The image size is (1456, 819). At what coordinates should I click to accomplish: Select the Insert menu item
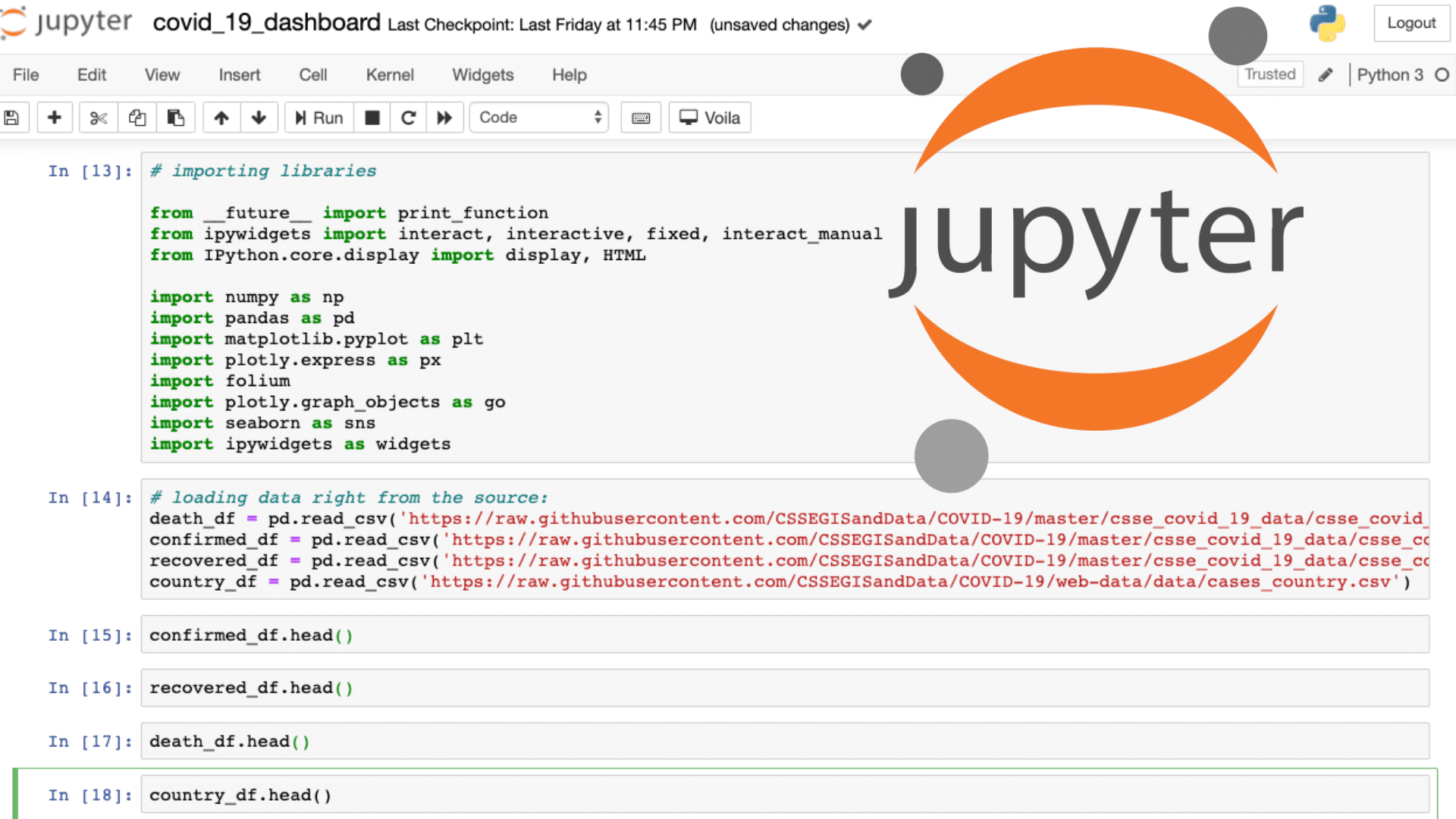point(239,74)
